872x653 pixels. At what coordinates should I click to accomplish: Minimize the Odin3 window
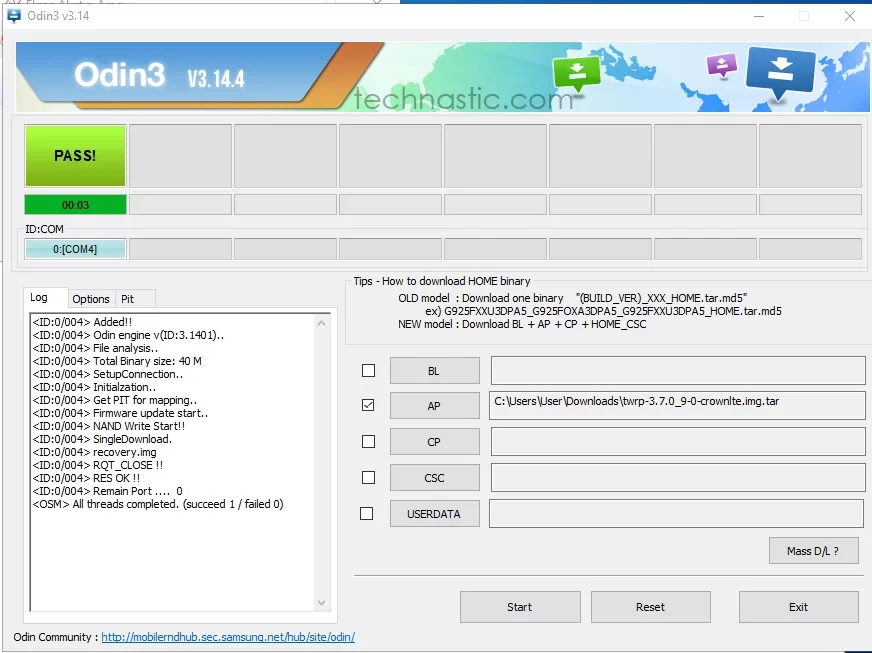tap(759, 16)
